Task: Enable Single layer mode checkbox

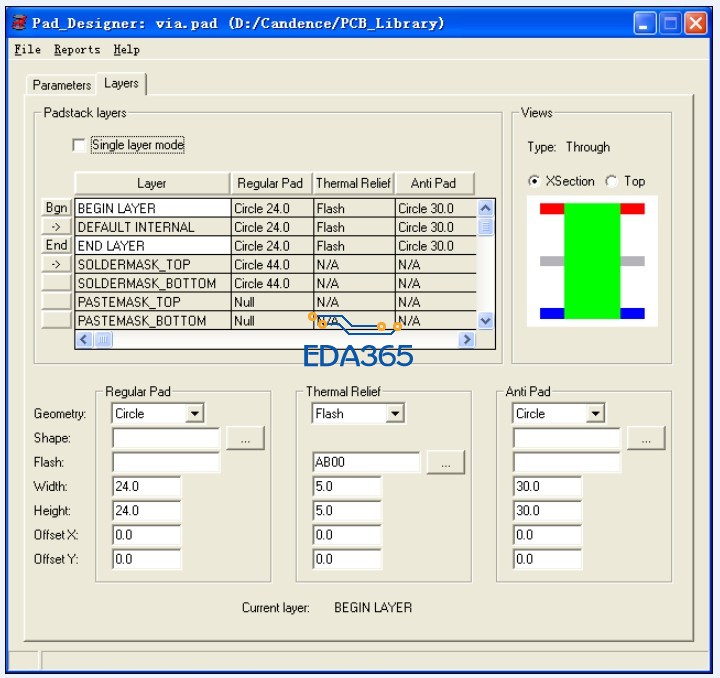Action: [x=79, y=145]
